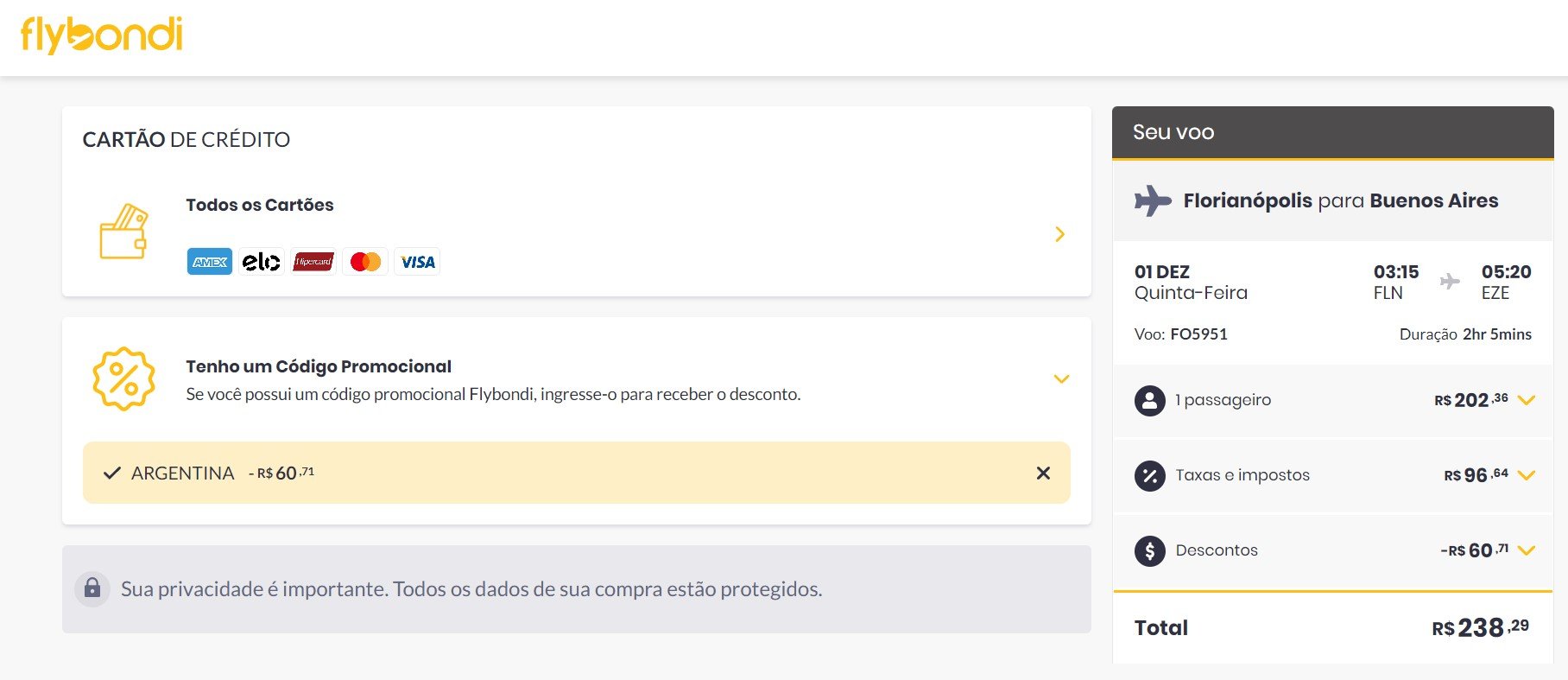Click the wallet credit card icon
The height and width of the screenshot is (680, 1568).
(x=123, y=232)
